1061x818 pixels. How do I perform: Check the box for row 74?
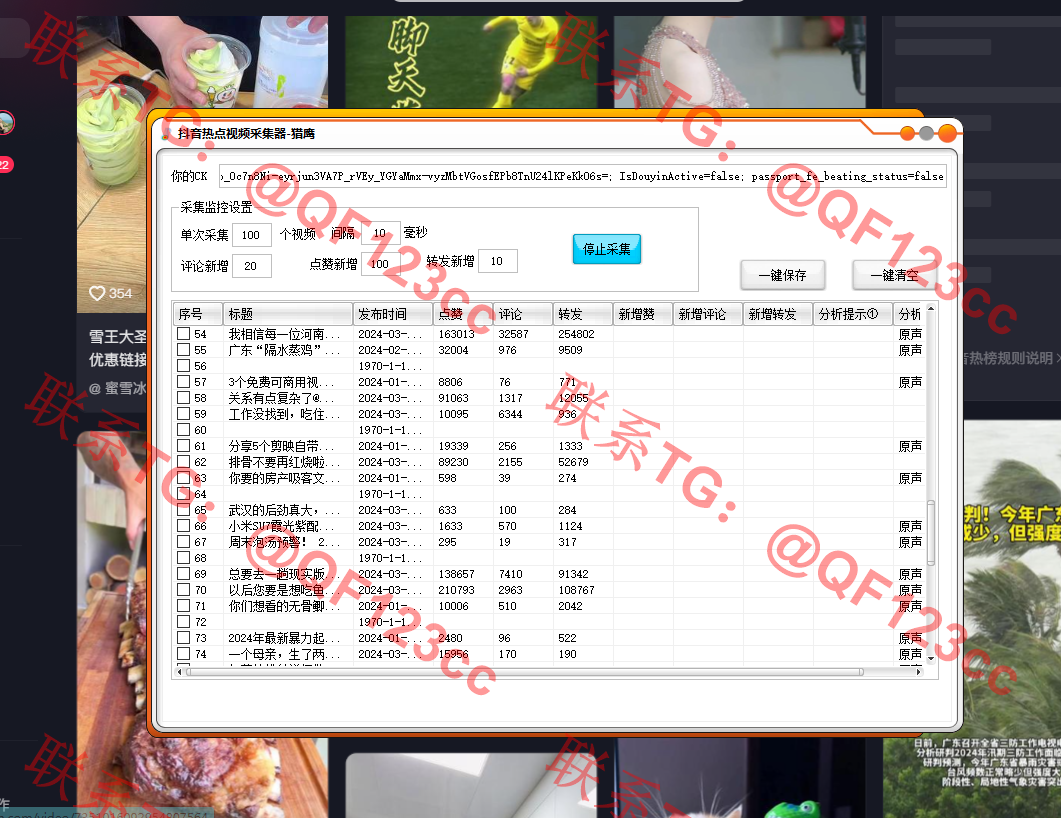[183, 654]
